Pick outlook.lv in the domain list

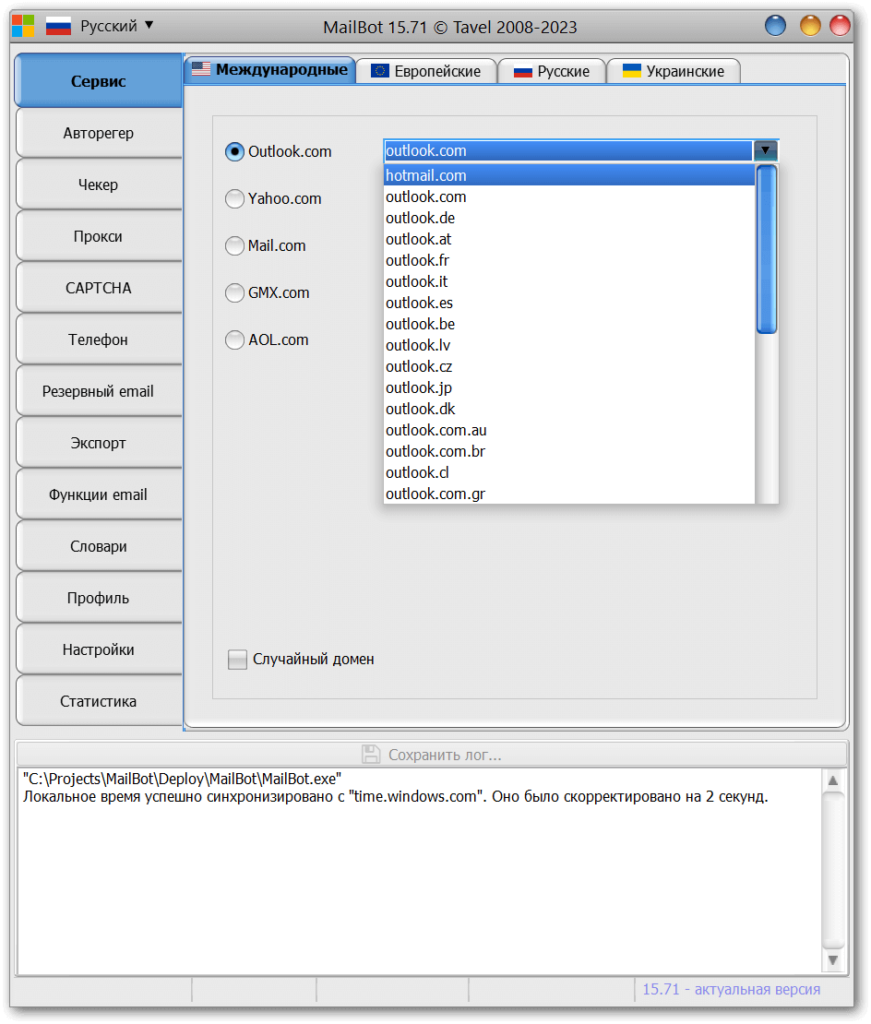tap(569, 345)
